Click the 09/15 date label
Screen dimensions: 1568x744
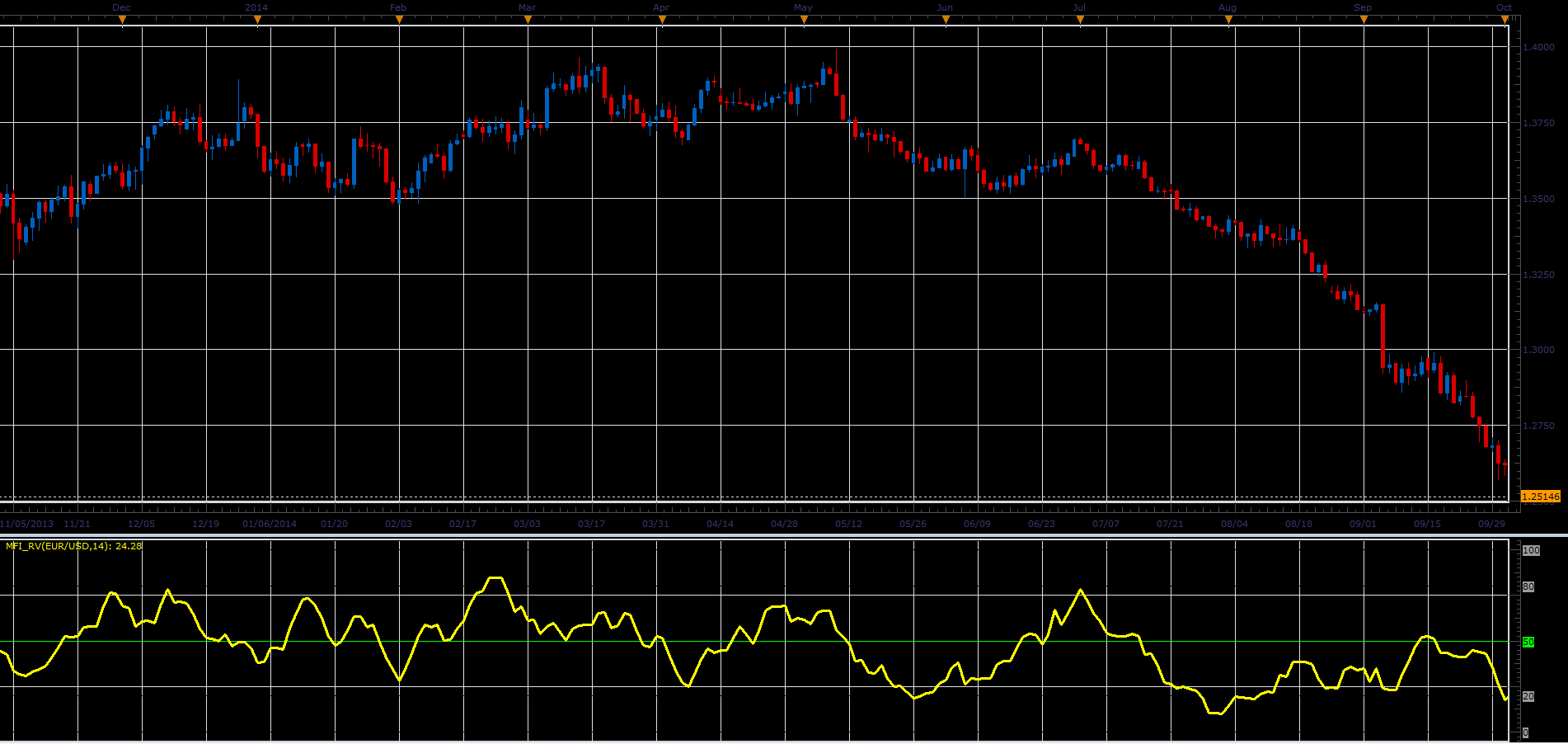click(1428, 524)
